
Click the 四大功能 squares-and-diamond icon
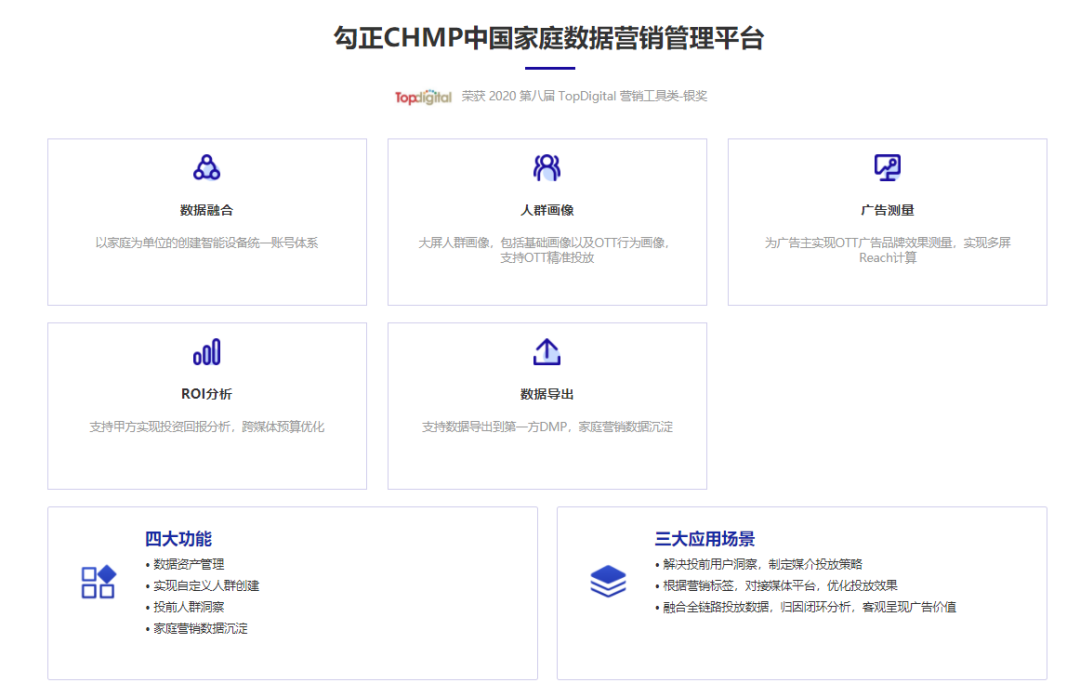coord(98,582)
